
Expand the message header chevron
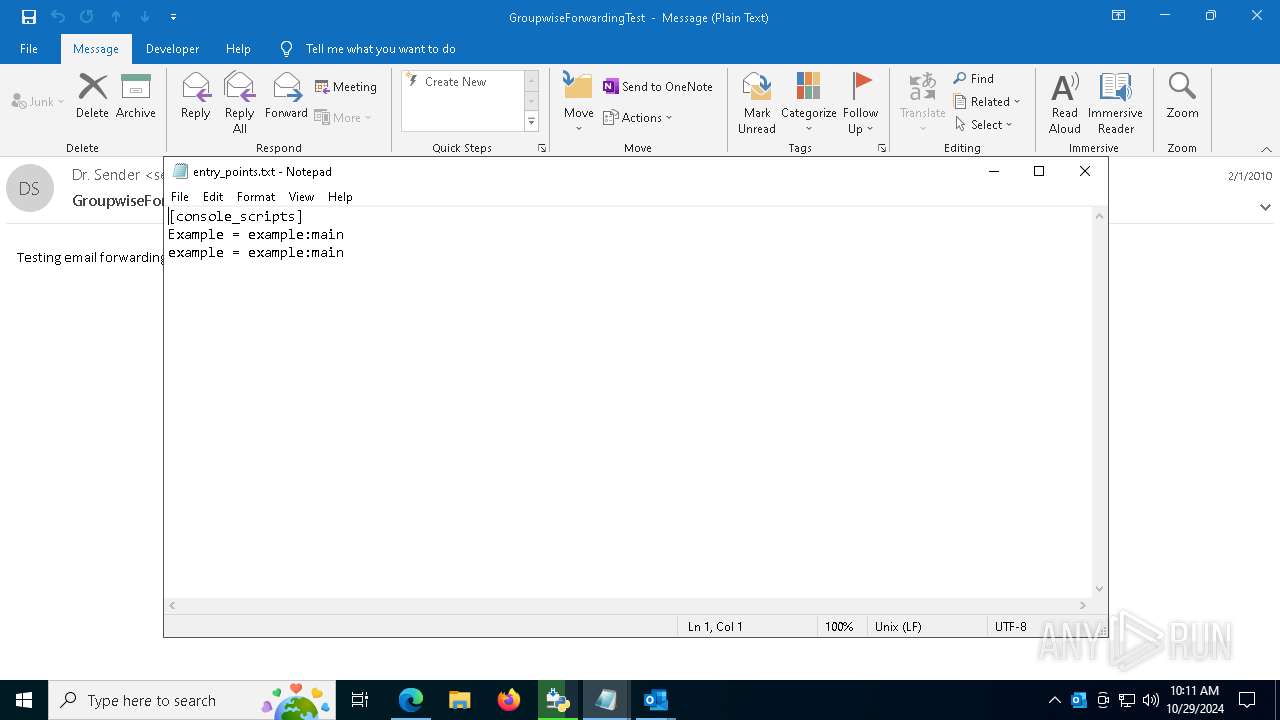tap(1265, 207)
